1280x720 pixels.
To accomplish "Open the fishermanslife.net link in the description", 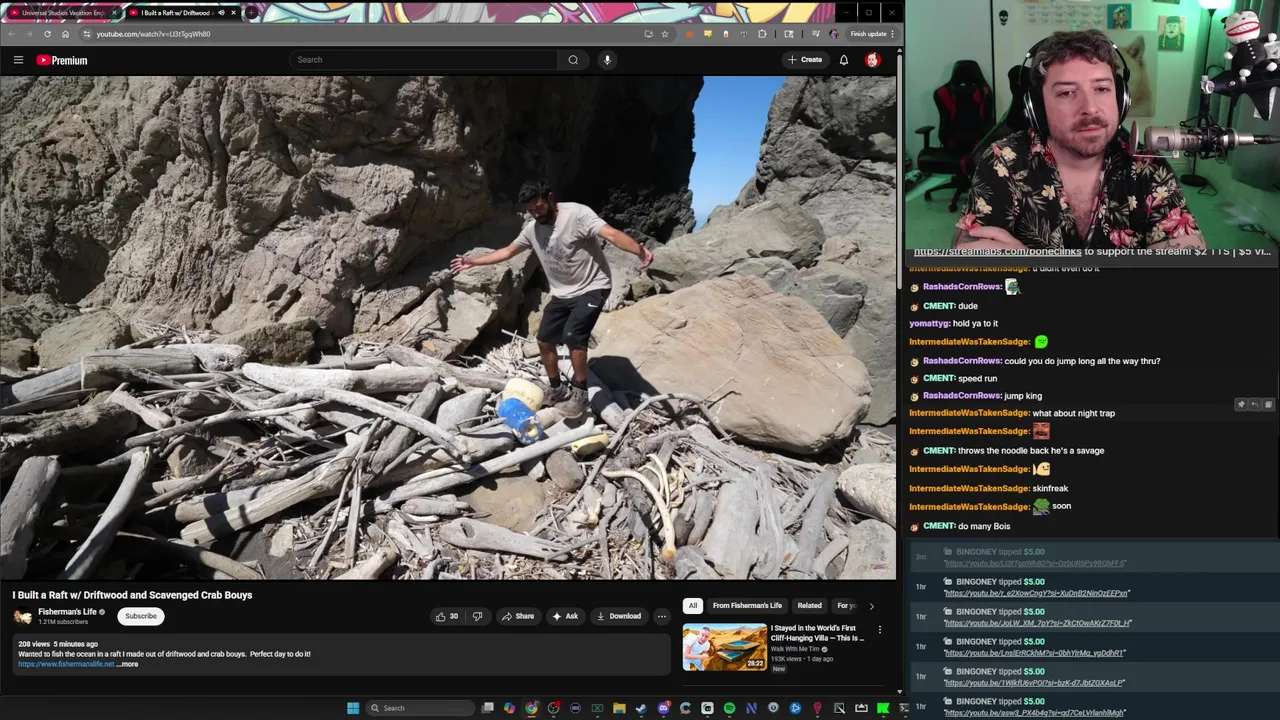I will pos(66,664).
